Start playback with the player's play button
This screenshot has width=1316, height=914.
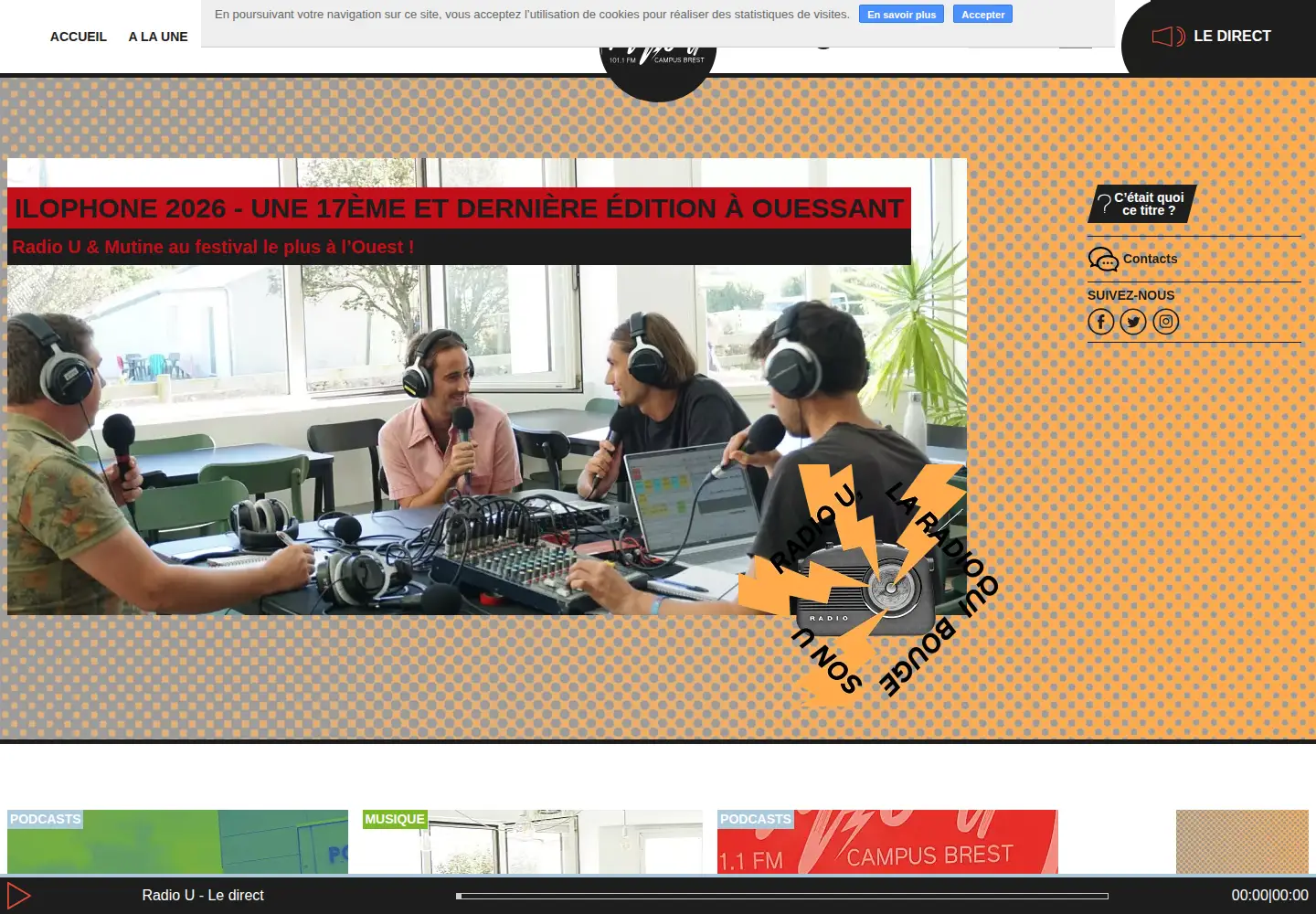19,896
